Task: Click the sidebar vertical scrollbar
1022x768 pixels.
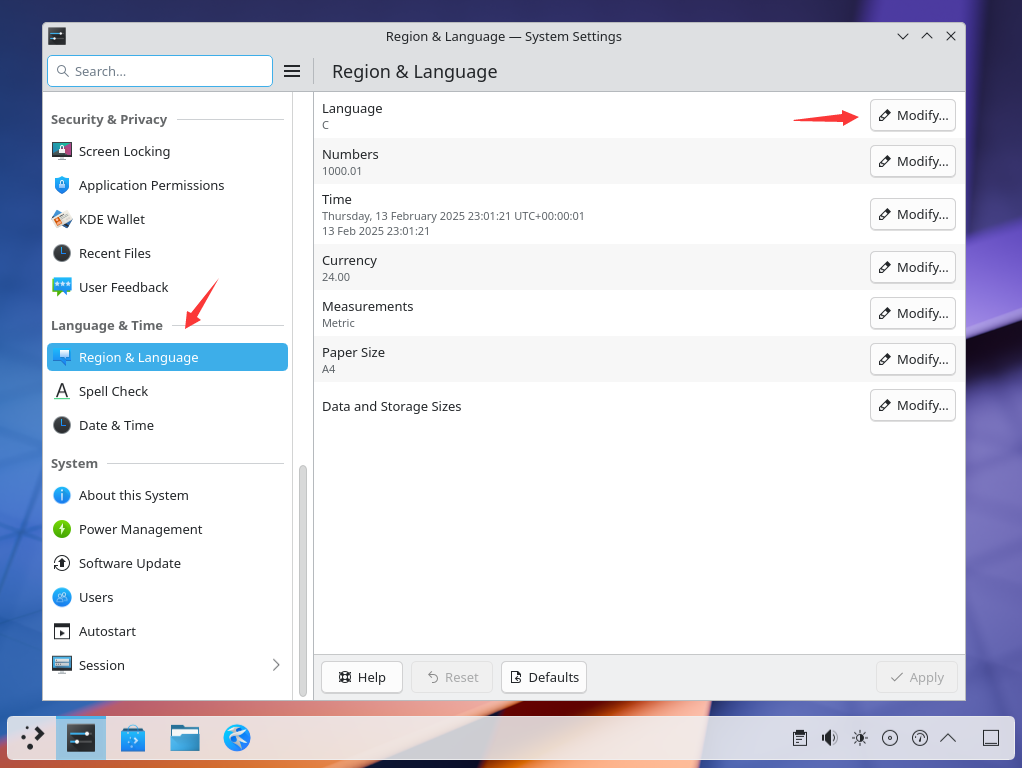Action: coord(302,580)
